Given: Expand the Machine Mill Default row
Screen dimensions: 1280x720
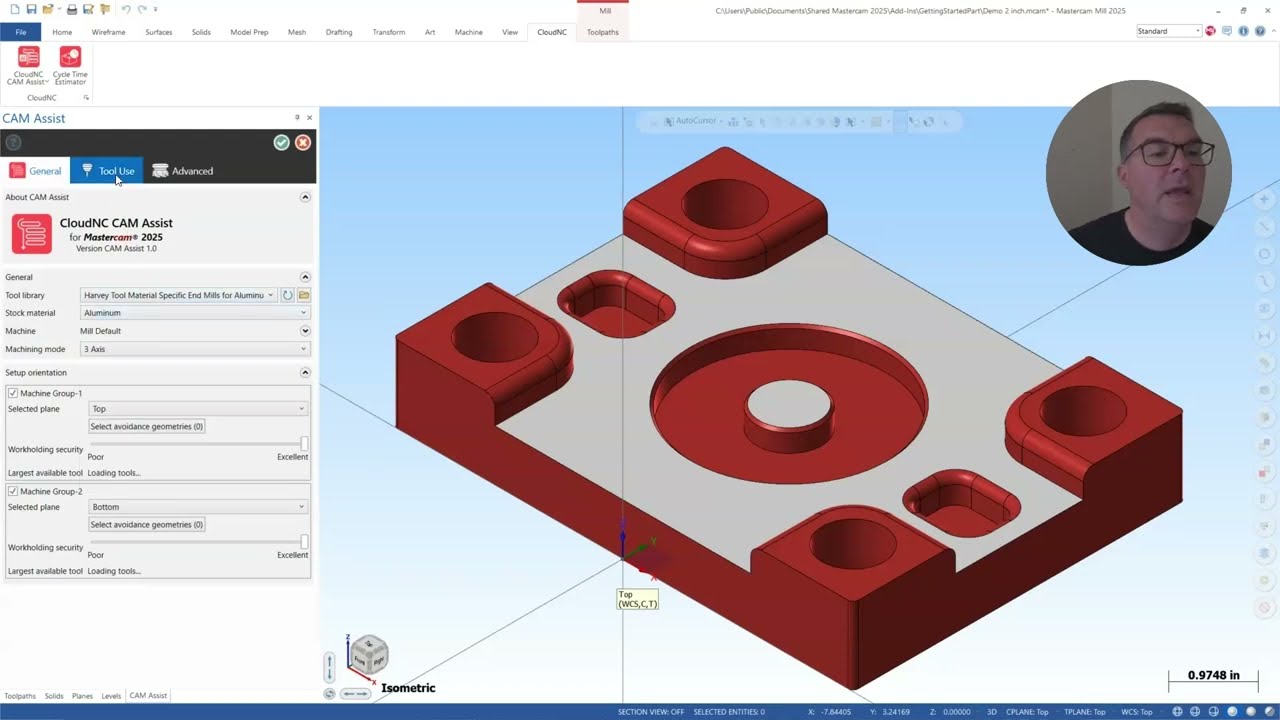Looking at the screenshot, I should coord(305,331).
